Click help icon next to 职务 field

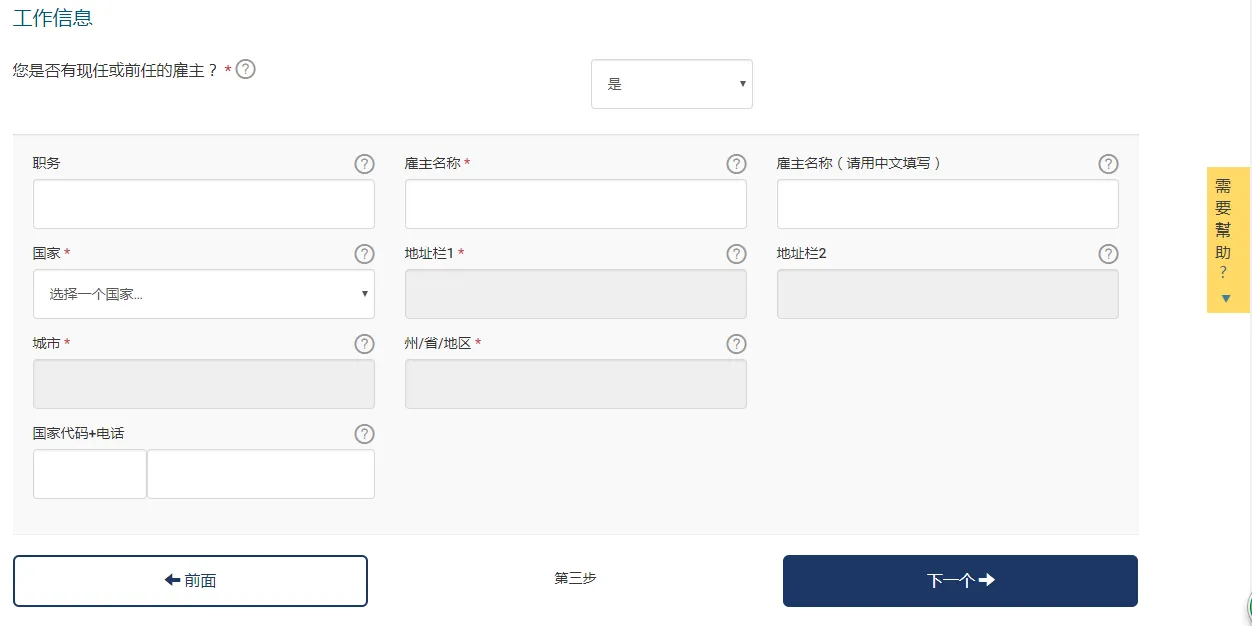[x=364, y=164]
